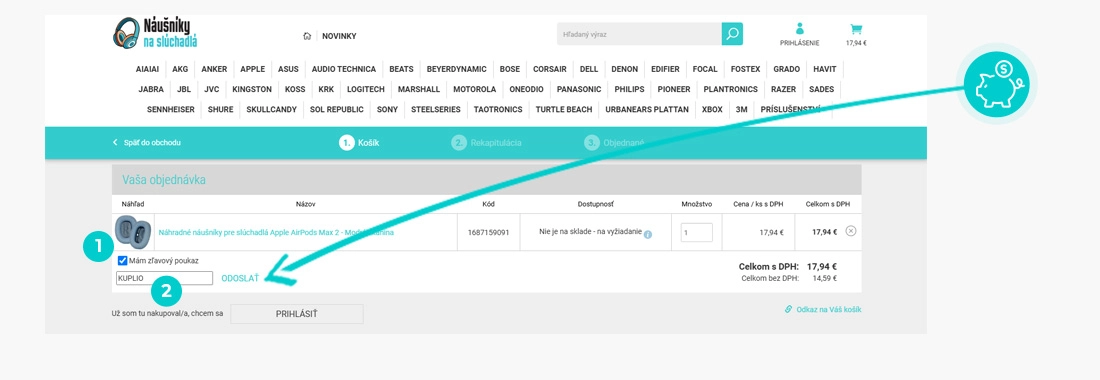The width and height of the screenshot is (1100, 380).
Task: Open the AirPods Max replacement pads product link
Action: (276, 232)
